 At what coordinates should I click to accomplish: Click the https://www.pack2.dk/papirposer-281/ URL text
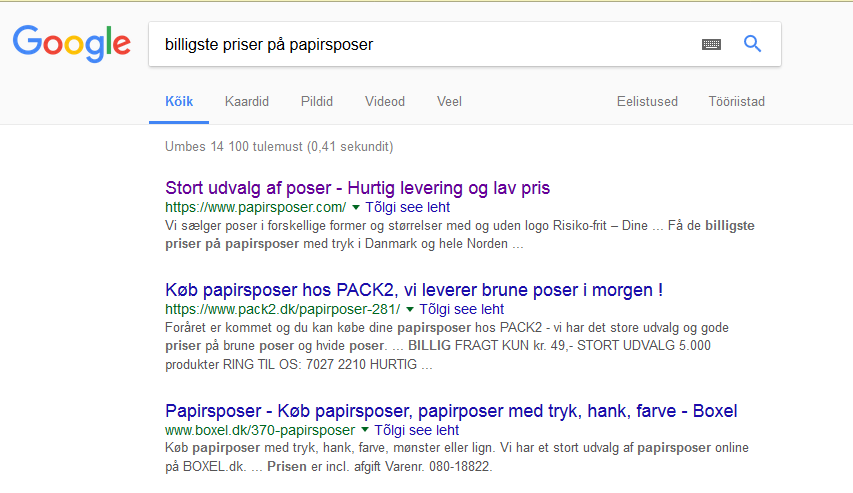(283, 310)
